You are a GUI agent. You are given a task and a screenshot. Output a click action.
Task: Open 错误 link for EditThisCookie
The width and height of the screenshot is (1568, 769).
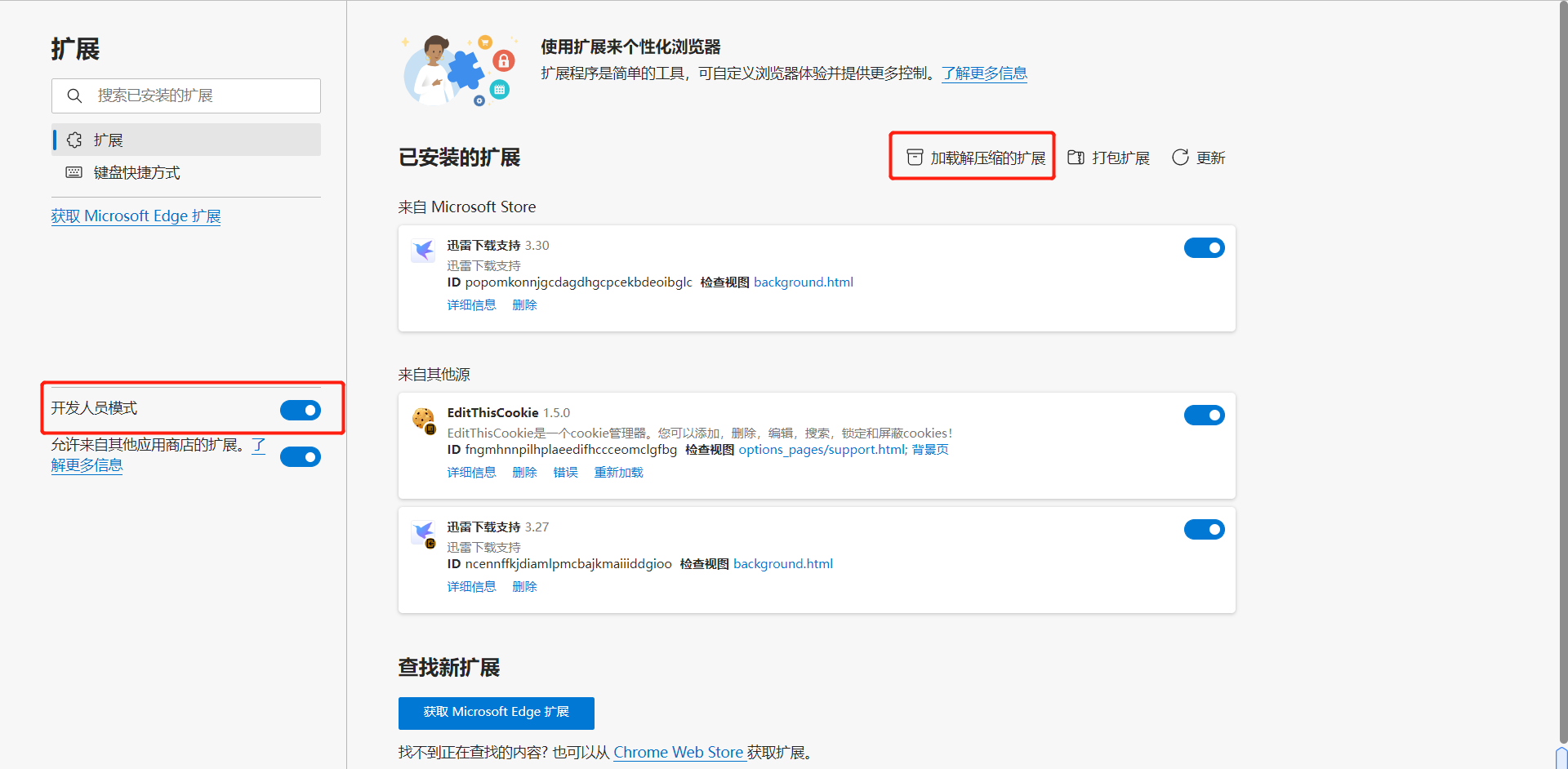click(x=565, y=473)
